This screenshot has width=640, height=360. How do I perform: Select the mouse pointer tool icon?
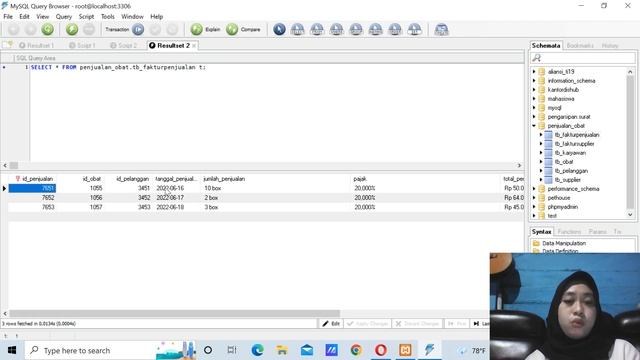click(279, 29)
